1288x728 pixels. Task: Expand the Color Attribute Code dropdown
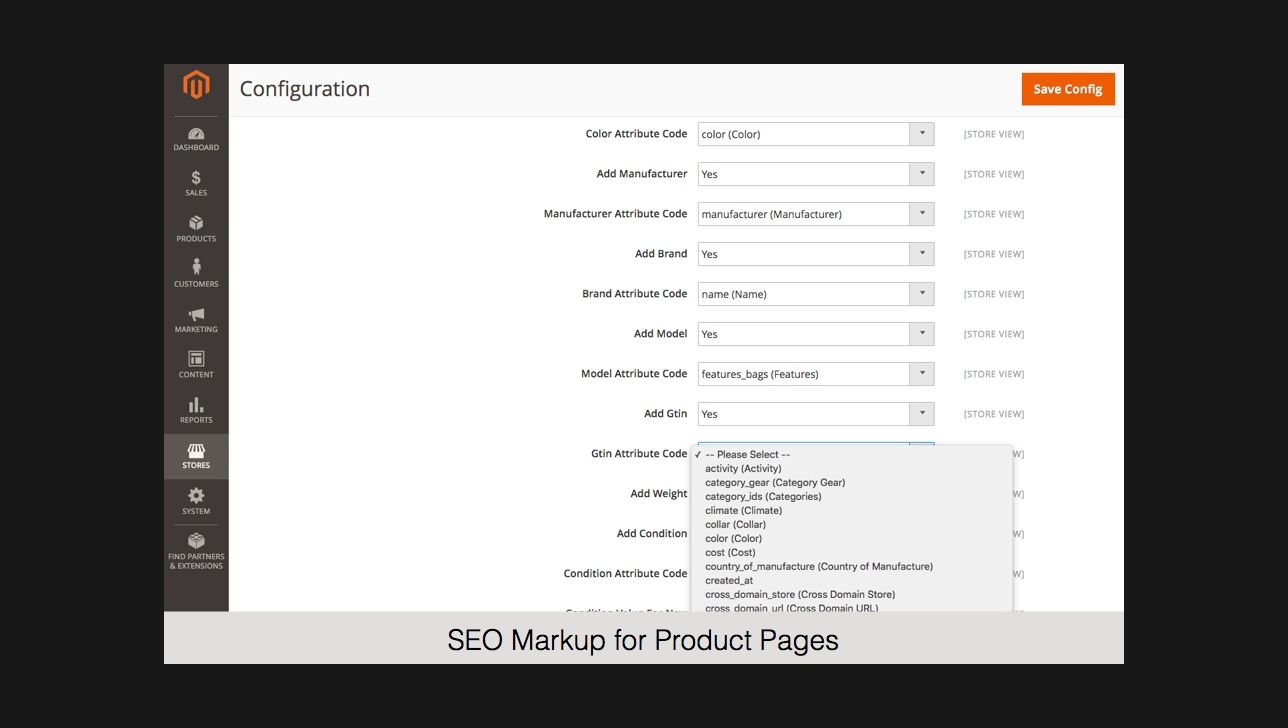(815, 134)
